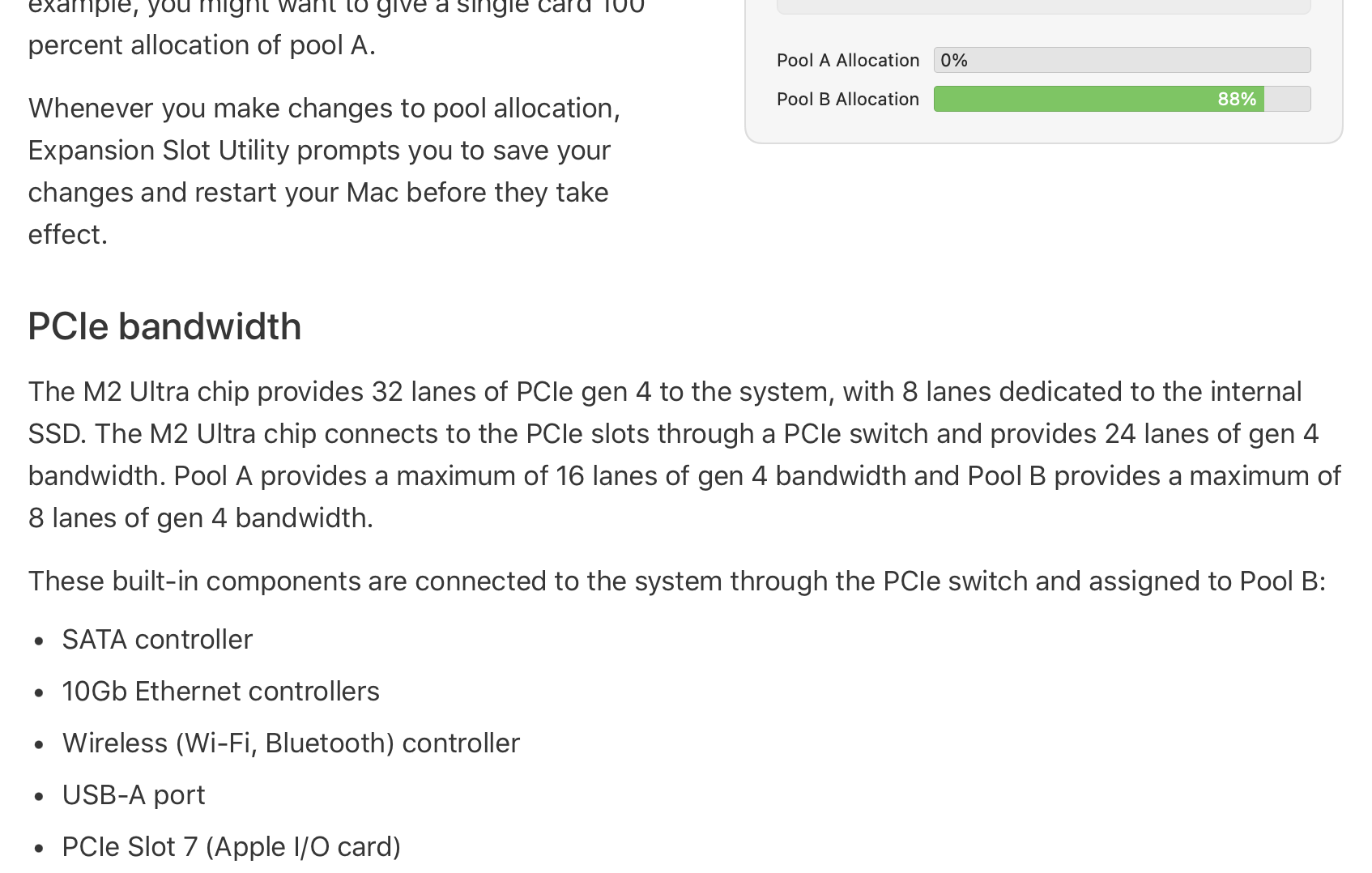Click the "SATA controller" list item
The image size is (1372, 873).
coord(157,640)
